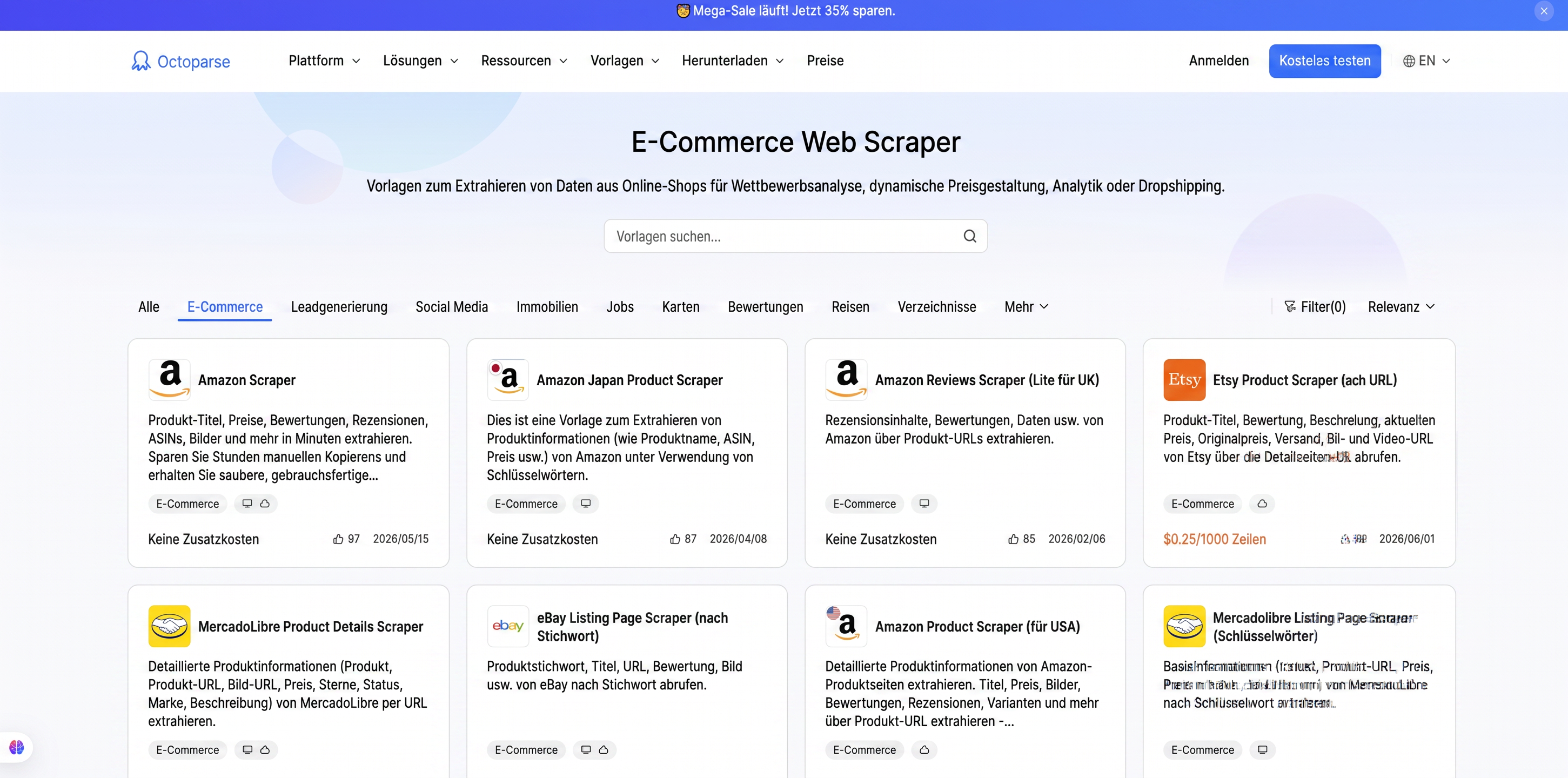The height and width of the screenshot is (778, 1568).
Task: Click the MercadoLibre Product Details logo
Action: point(169,626)
